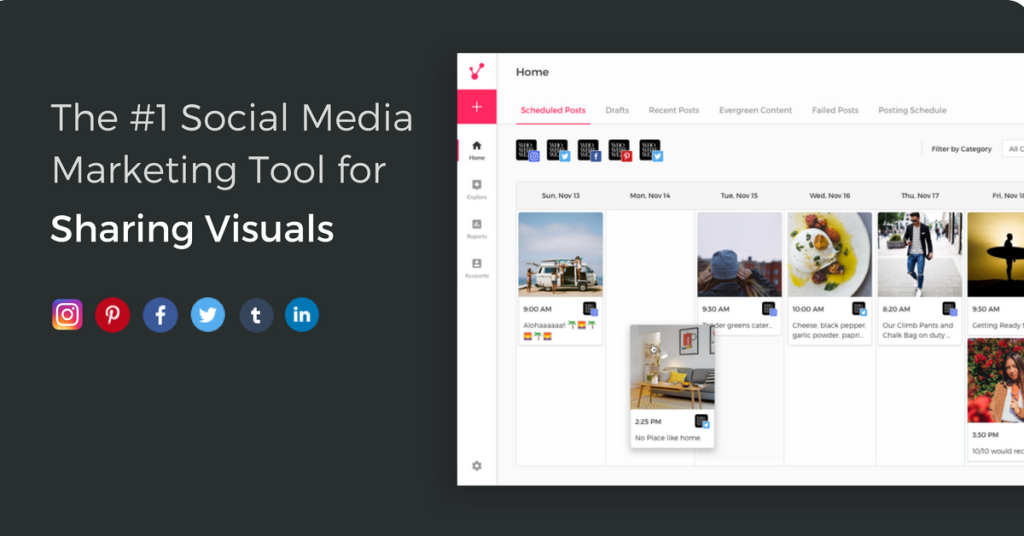Click account badge on 10:00 AM post
This screenshot has height=536, width=1024.
pos(859,309)
